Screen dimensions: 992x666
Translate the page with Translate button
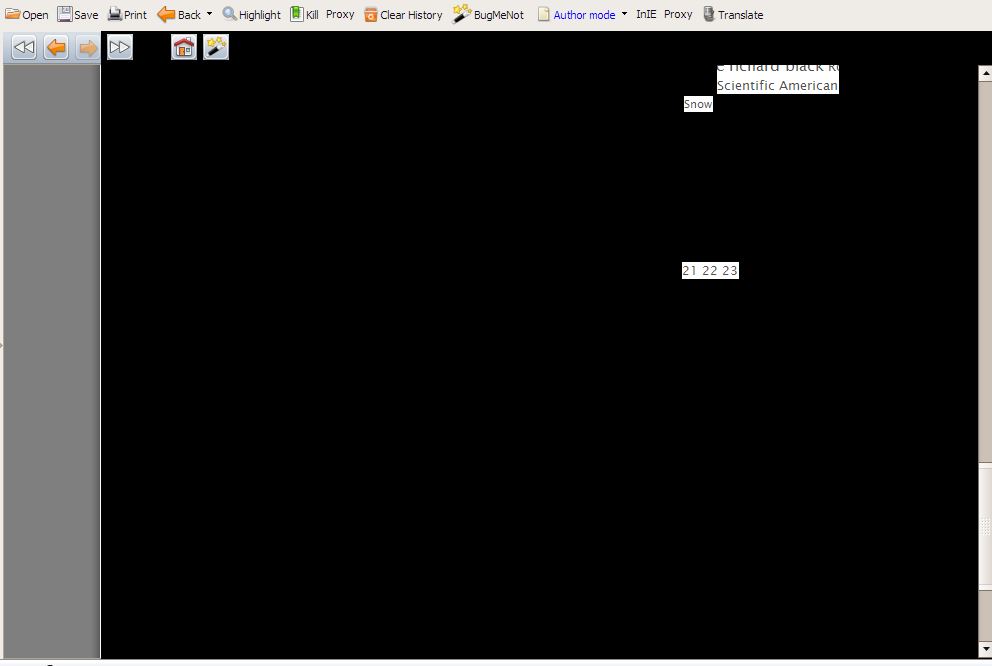[x=733, y=15]
